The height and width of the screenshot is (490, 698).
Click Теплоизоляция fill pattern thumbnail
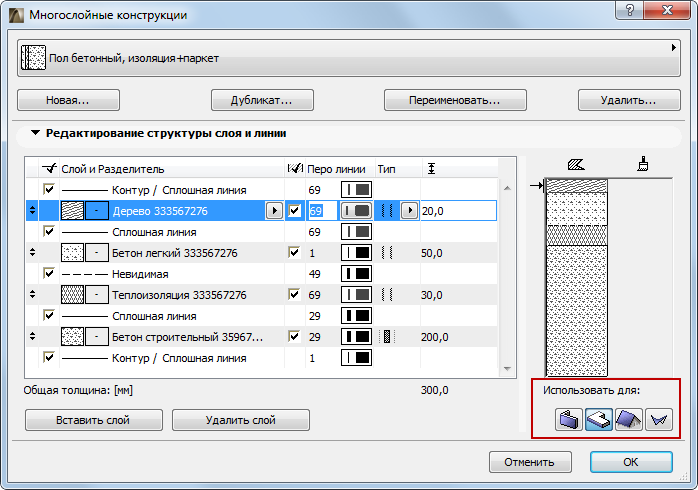(72, 295)
